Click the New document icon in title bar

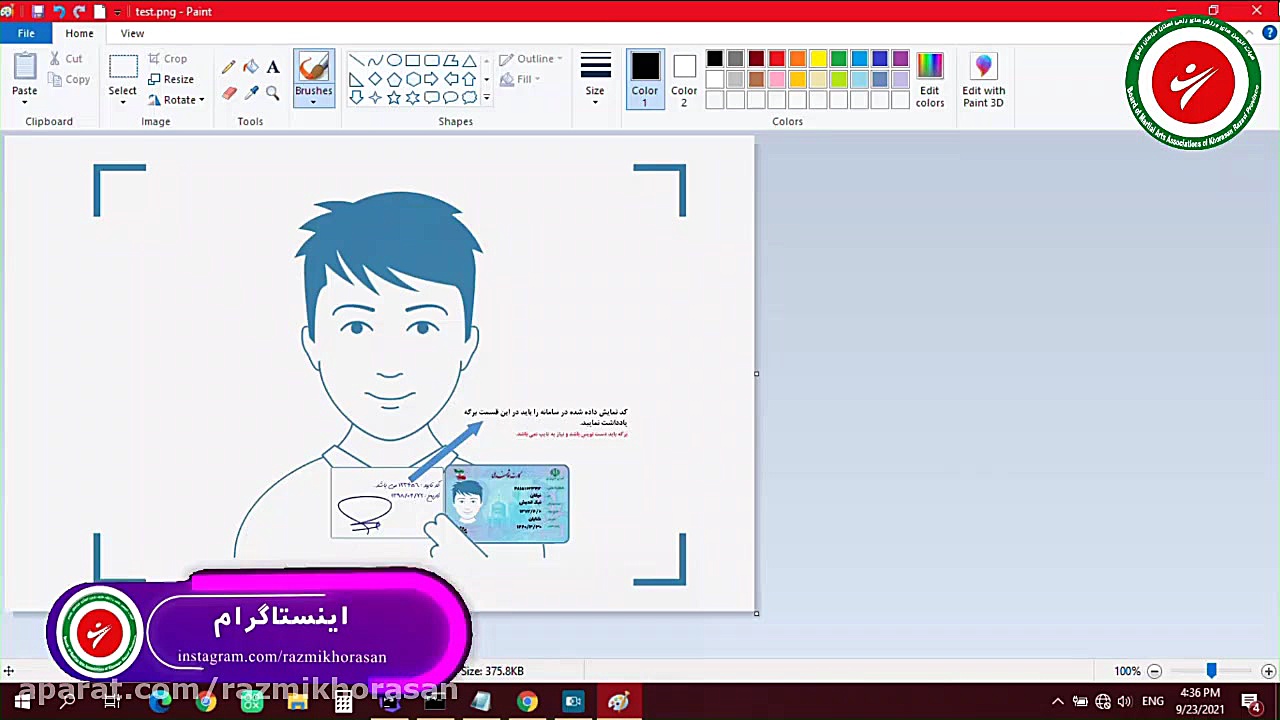click(100, 11)
